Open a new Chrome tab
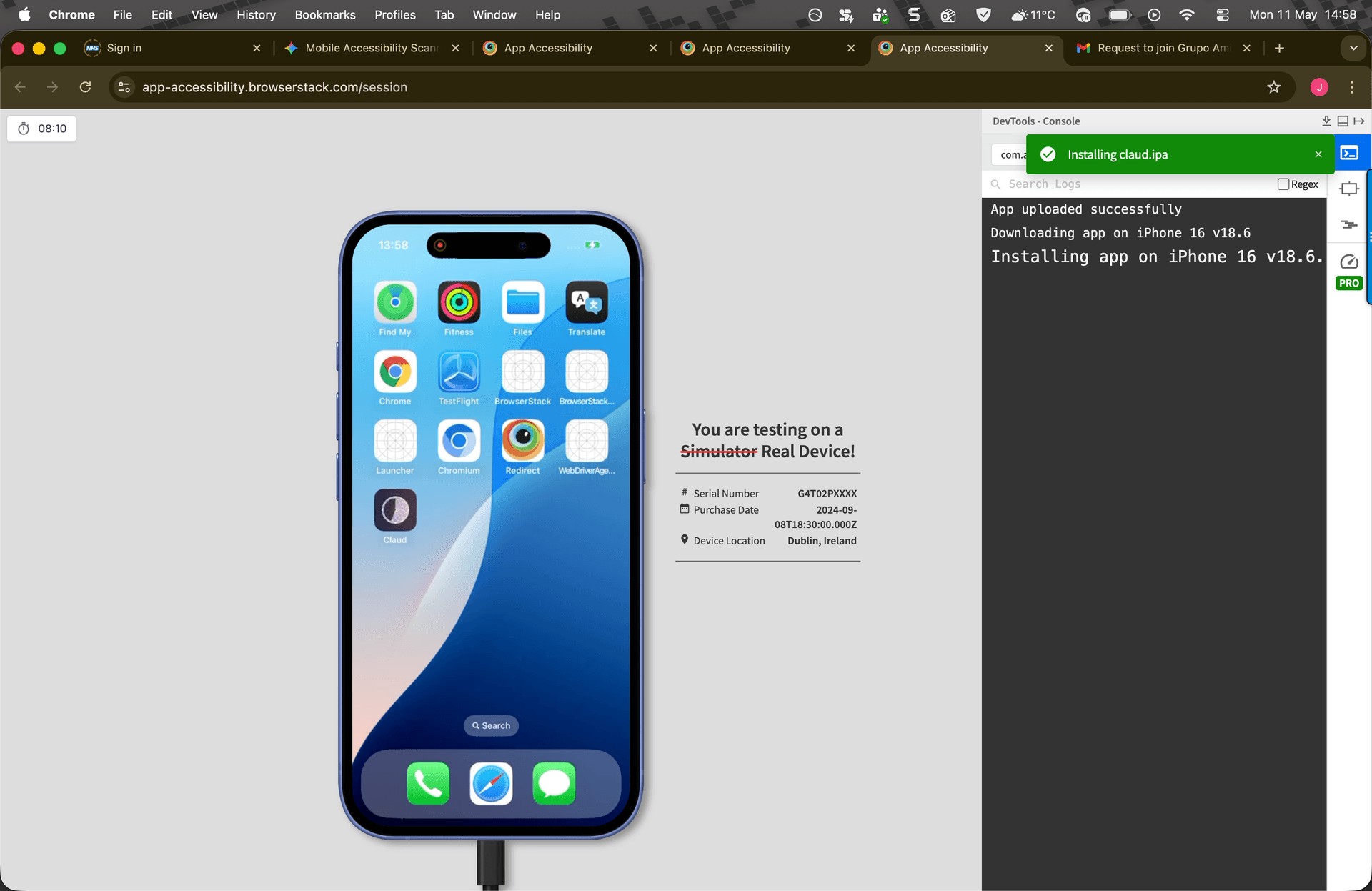The image size is (1372, 891). pyautogui.click(x=1279, y=48)
